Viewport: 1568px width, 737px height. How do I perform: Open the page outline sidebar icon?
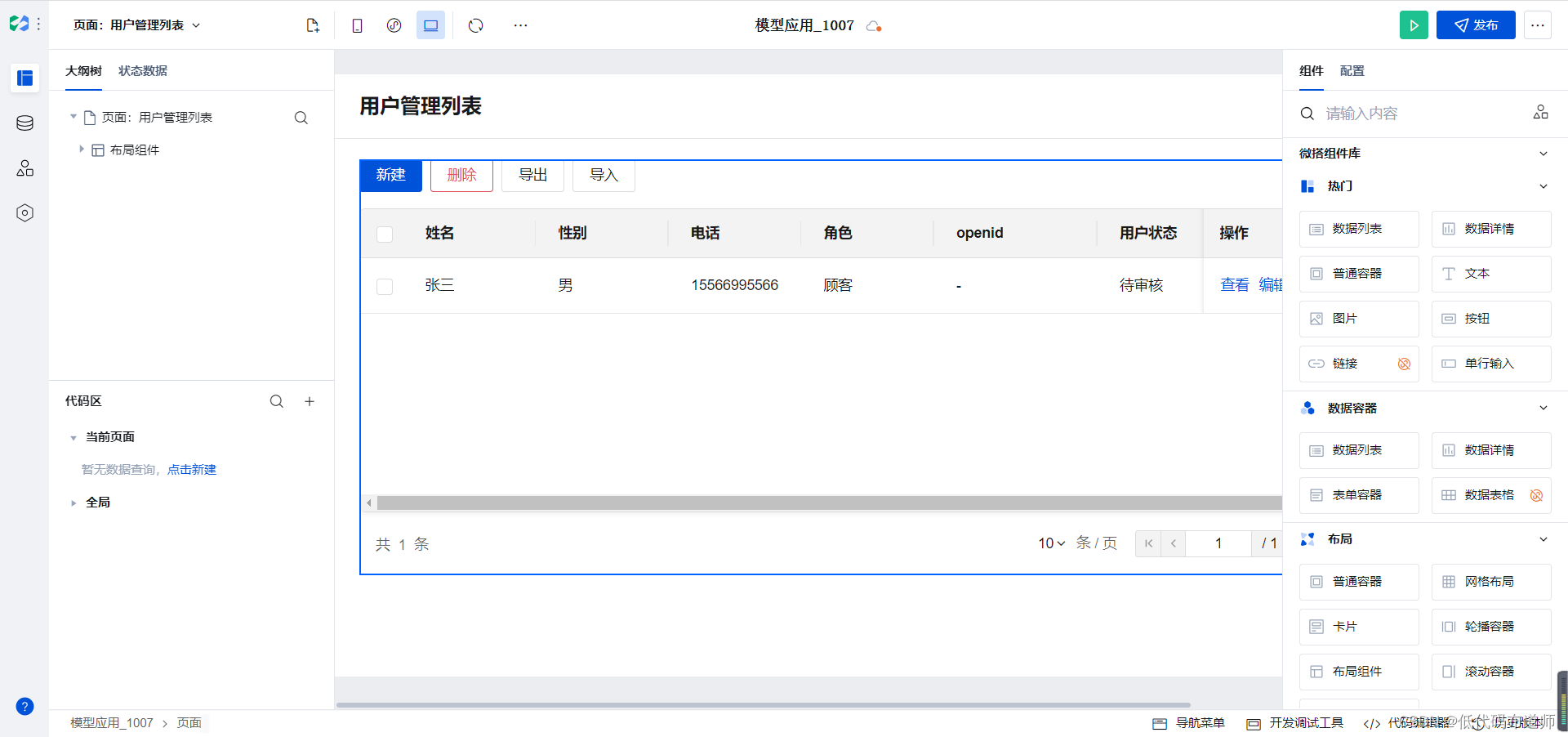tap(24, 78)
